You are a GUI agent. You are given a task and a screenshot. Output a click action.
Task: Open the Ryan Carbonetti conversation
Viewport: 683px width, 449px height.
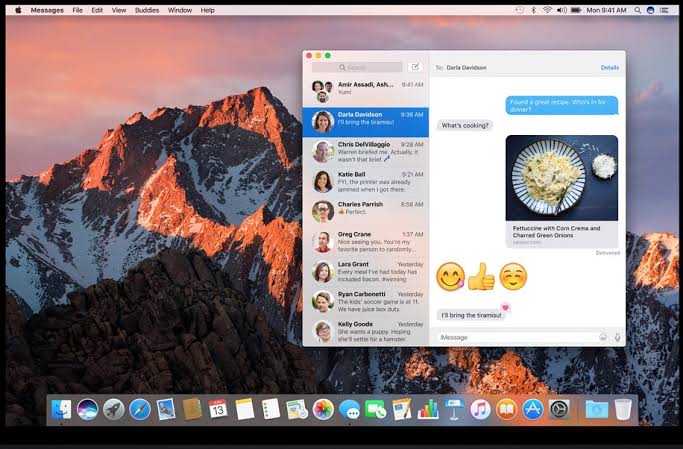click(x=365, y=302)
